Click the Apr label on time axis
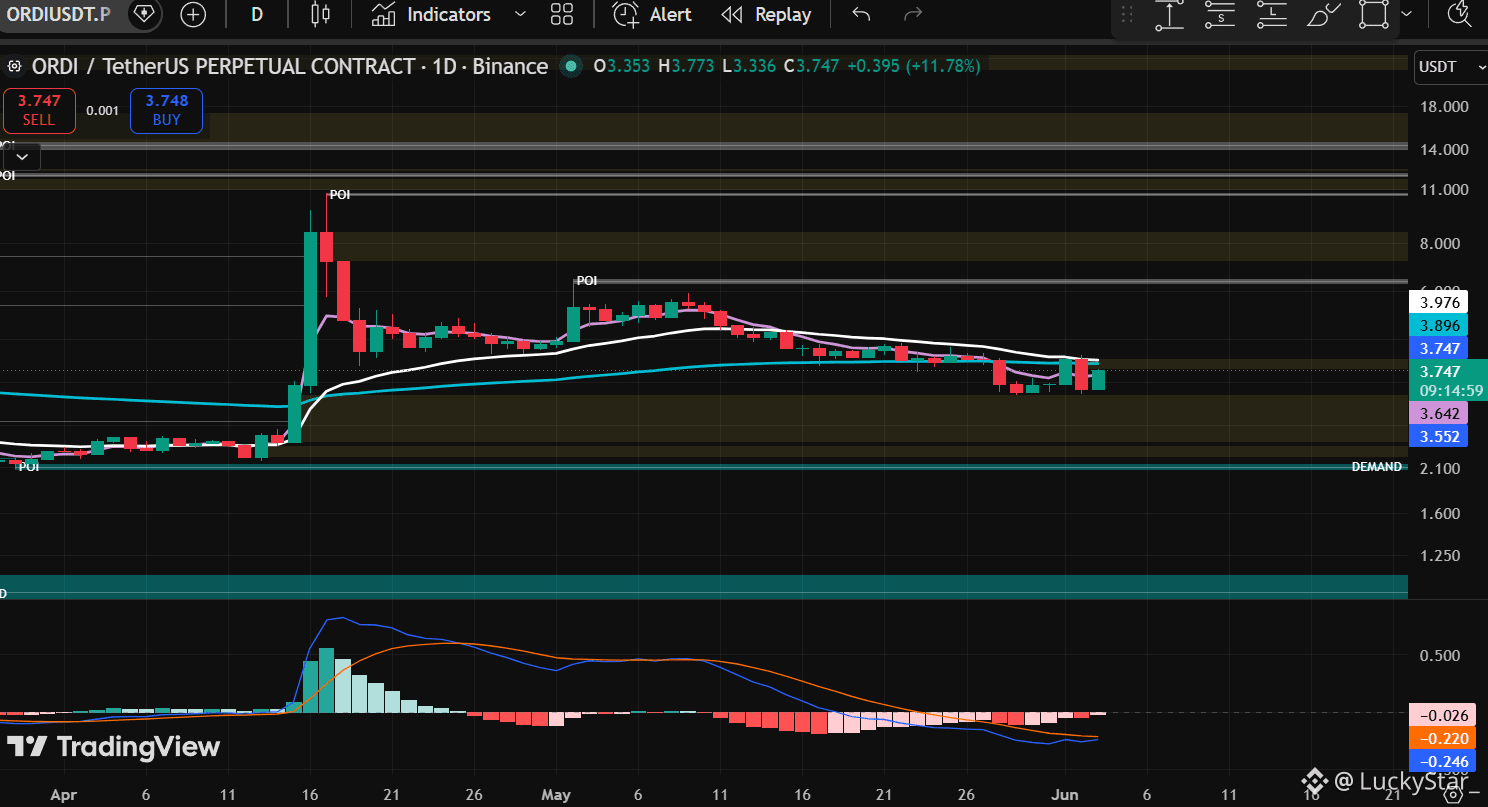 (x=62, y=794)
